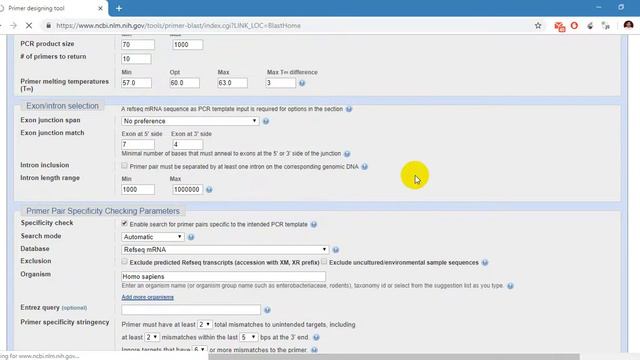The image size is (640, 360).
Task: Open help for Exon/intron section note
Action: click(x=349, y=109)
